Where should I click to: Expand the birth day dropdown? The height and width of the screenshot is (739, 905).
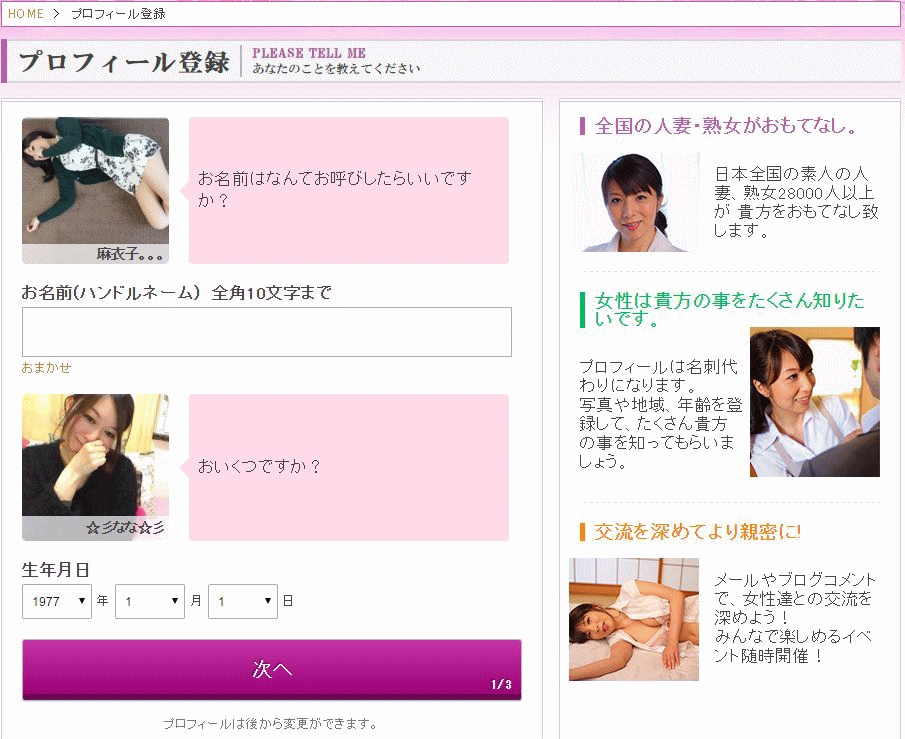click(x=243, y=601)
